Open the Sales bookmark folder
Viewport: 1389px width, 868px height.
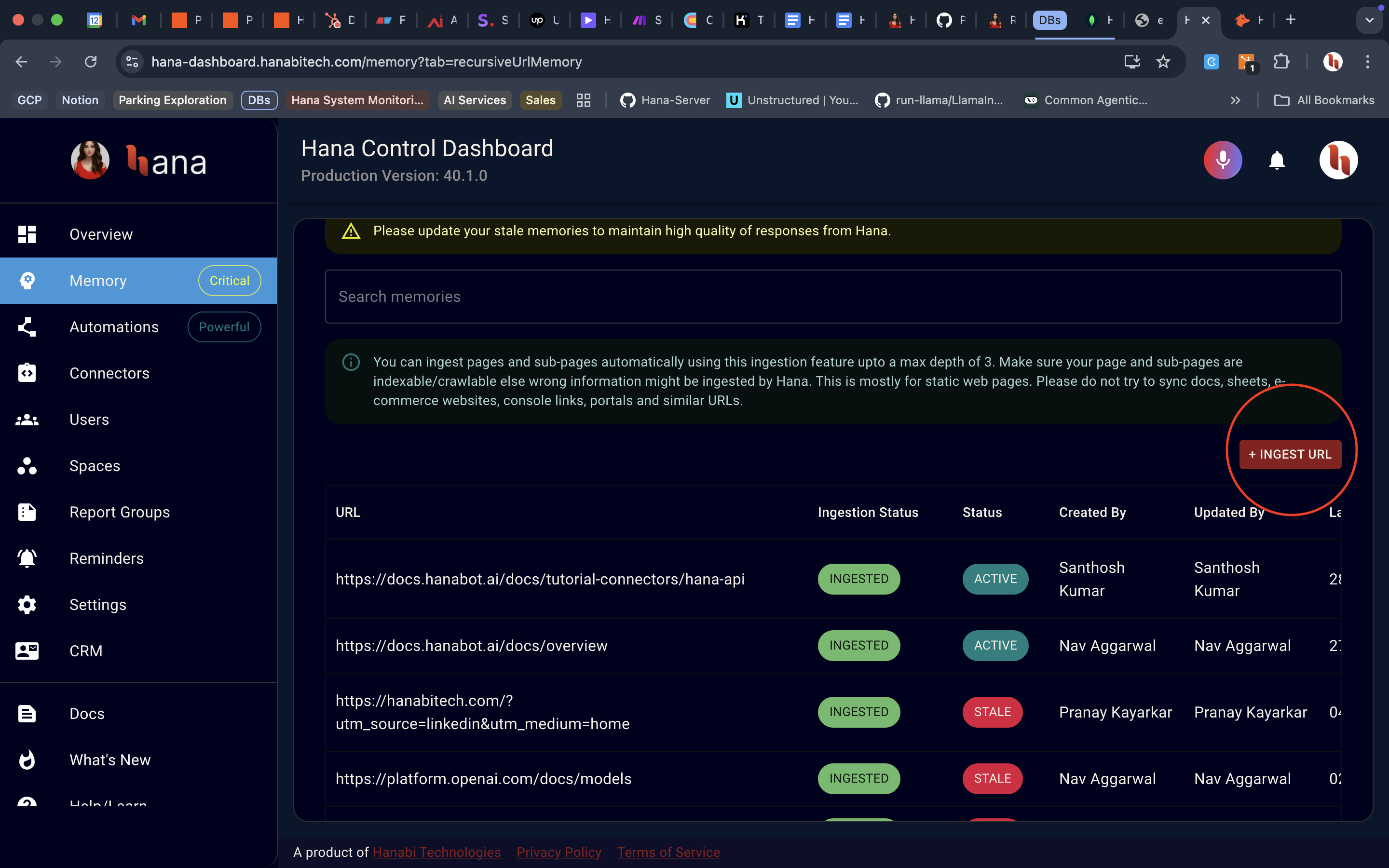pyautogui.click(x=540, y=100)
